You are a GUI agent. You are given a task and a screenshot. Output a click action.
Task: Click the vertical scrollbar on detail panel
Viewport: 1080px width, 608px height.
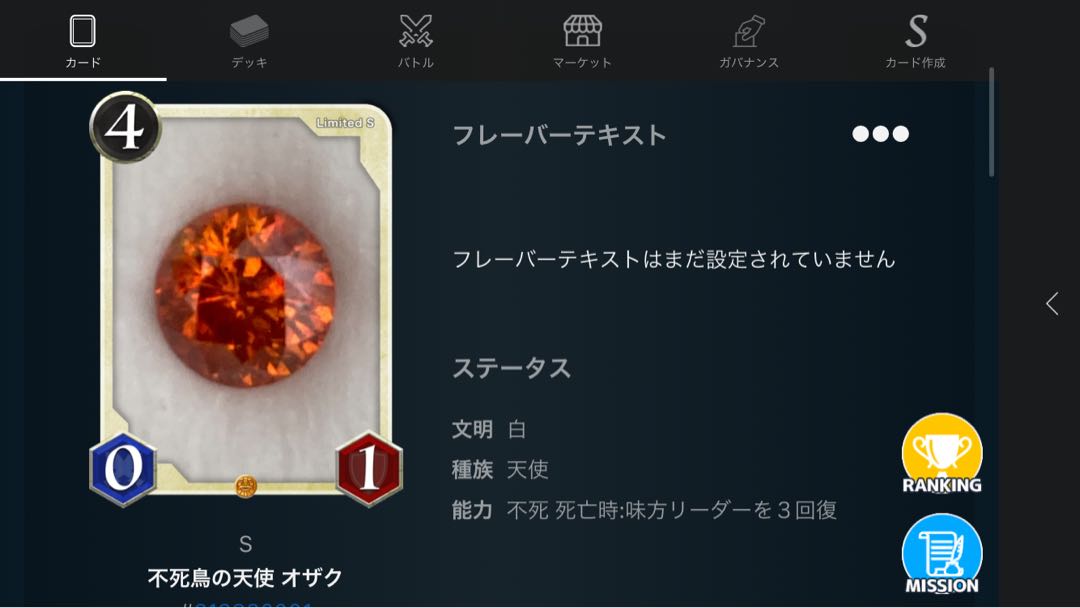[992, 122]
